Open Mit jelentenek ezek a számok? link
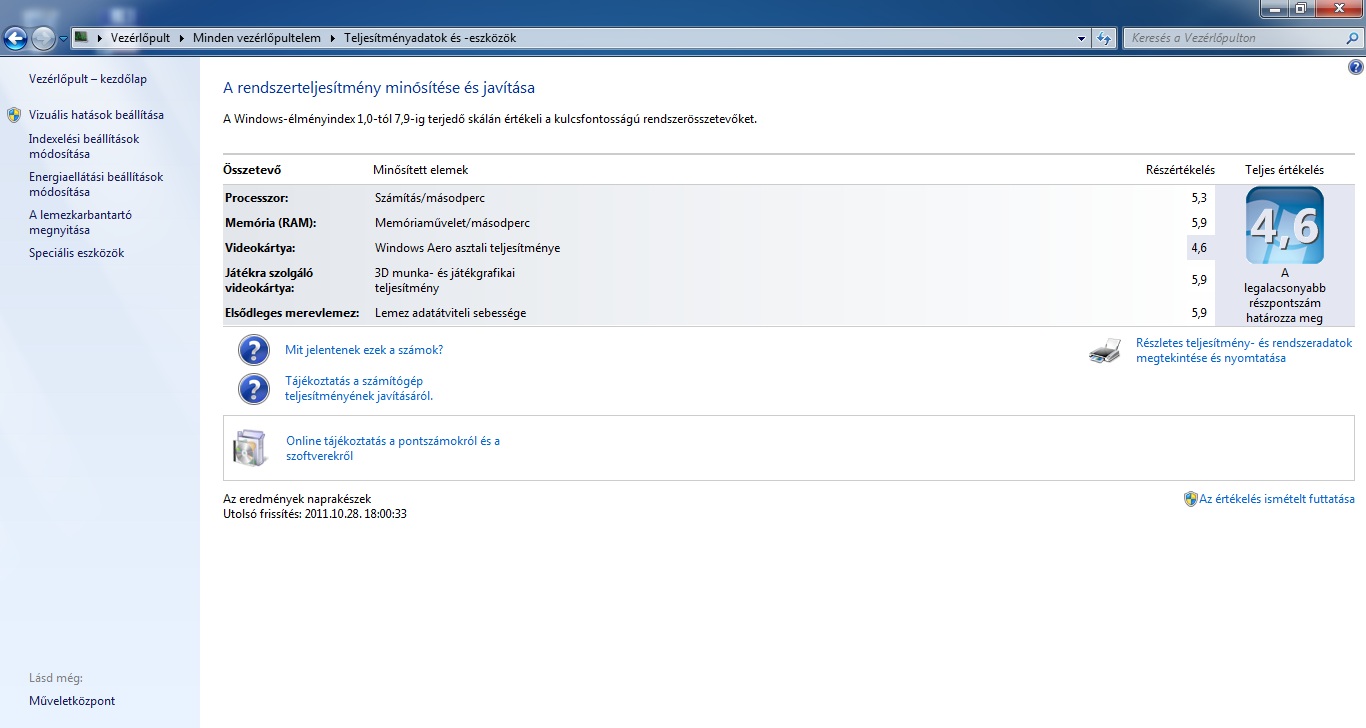 364,350
